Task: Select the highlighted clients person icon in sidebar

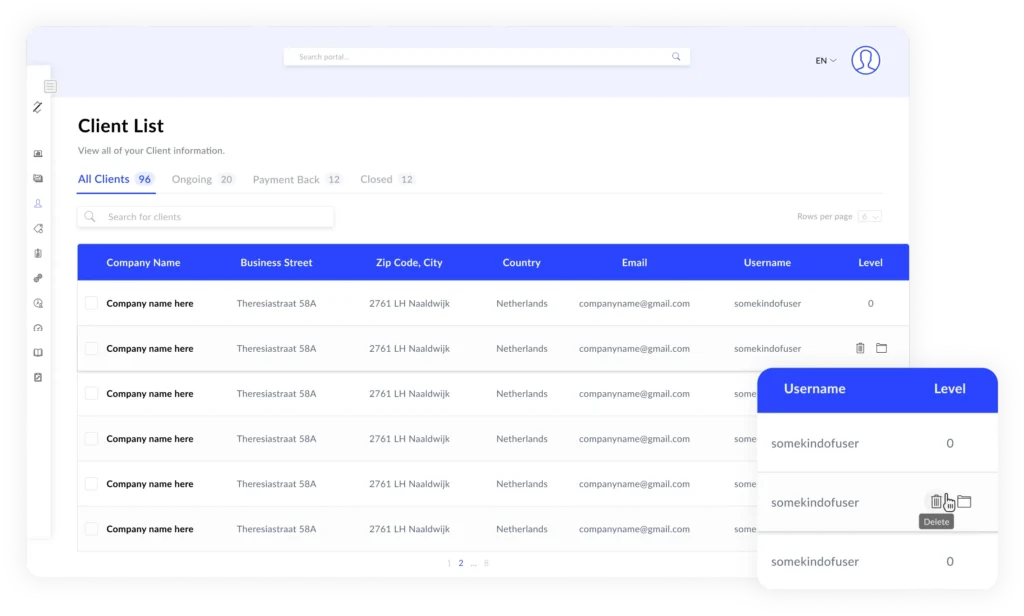Action: (x=38, y=203)
